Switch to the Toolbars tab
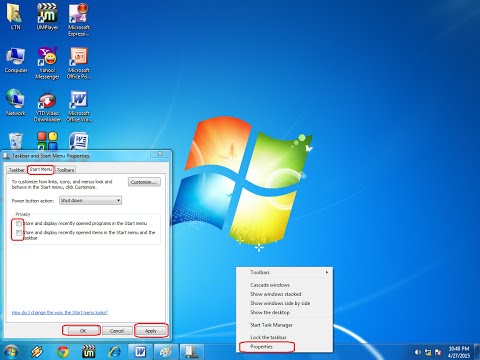Image resolution: width=480 pixels, height=360 pixels. pyautogui.click(x=65, y=170)
